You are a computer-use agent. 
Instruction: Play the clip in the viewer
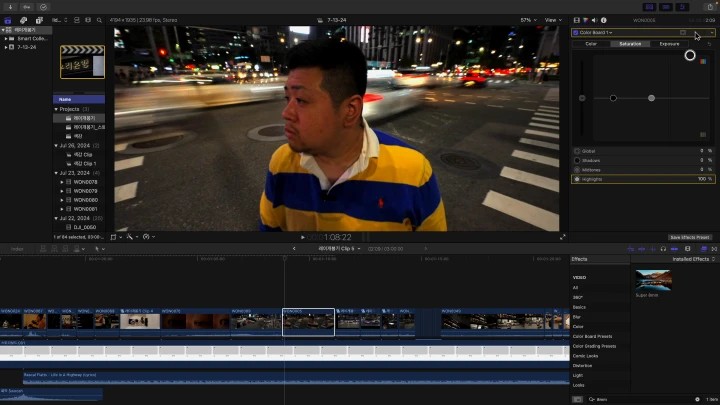[x=303, y=237]
